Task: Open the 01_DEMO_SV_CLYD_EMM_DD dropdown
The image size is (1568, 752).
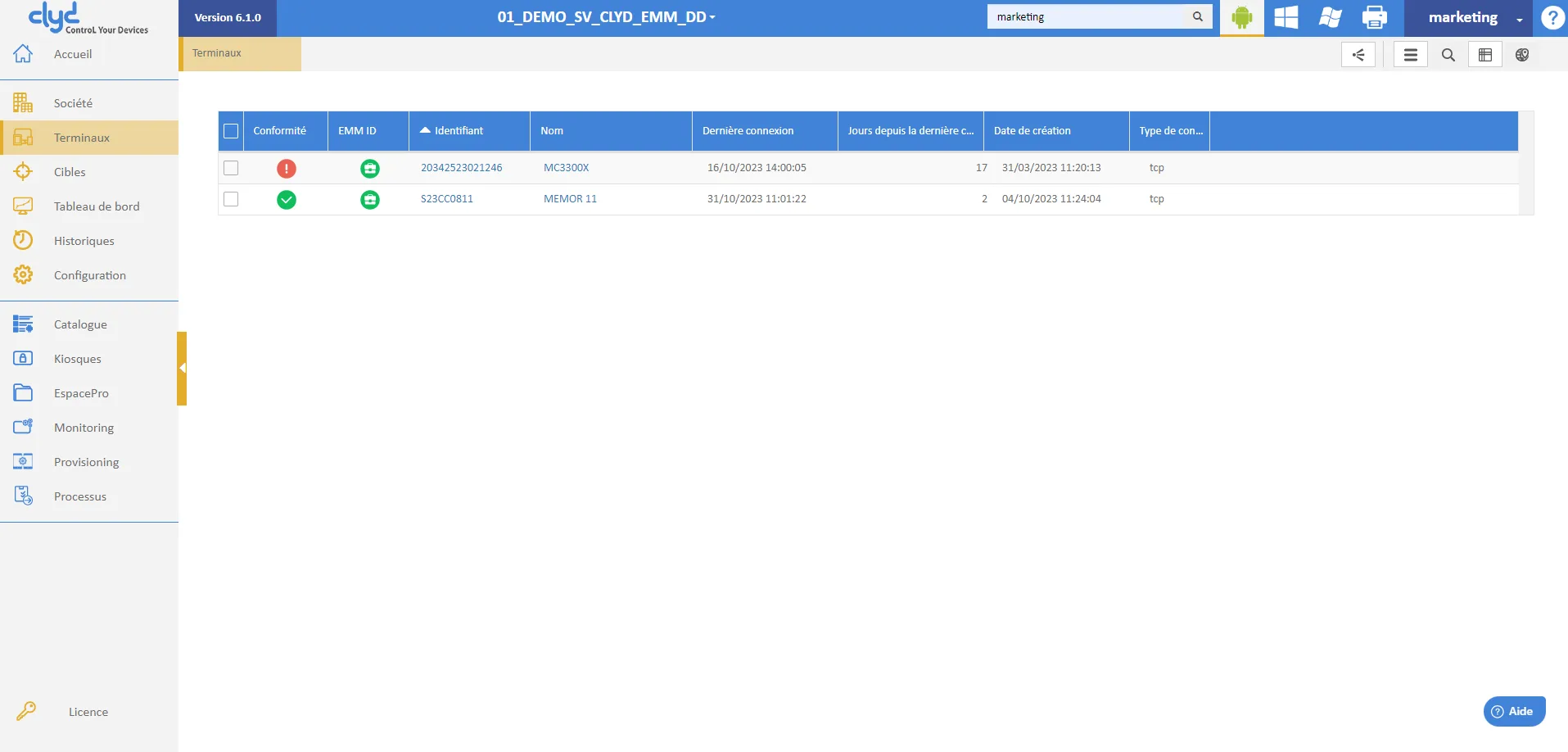Action: coord(606,17)
